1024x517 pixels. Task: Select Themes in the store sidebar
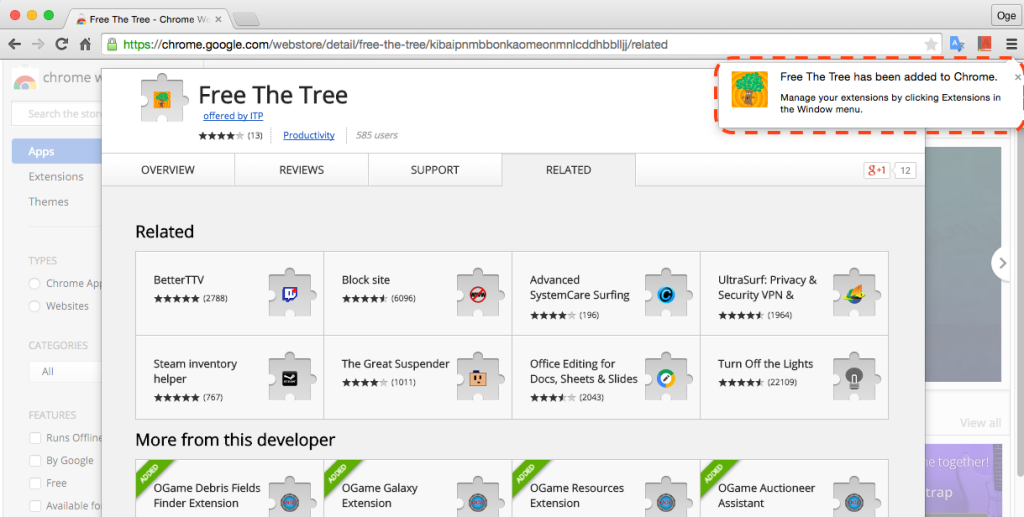tap(48, 202)
